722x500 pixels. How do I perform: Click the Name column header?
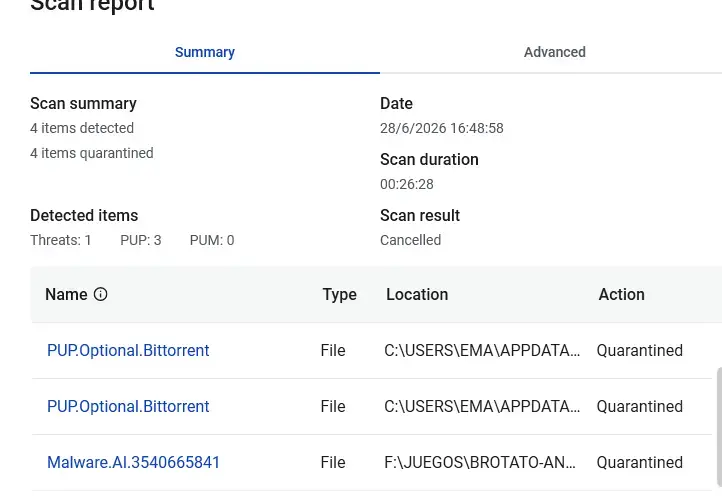click(x=66, y=294)
